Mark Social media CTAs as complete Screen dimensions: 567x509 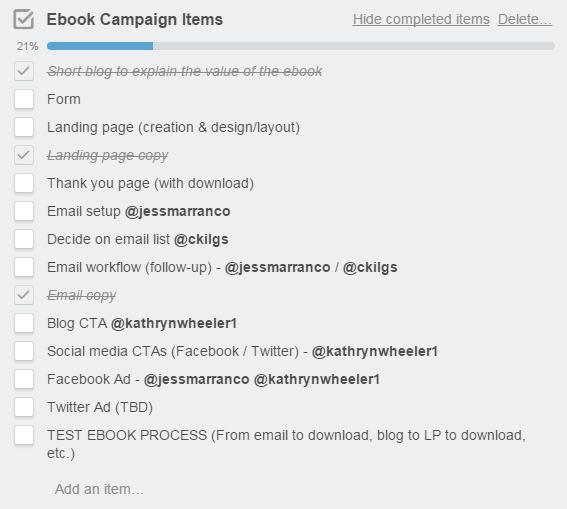24,351
